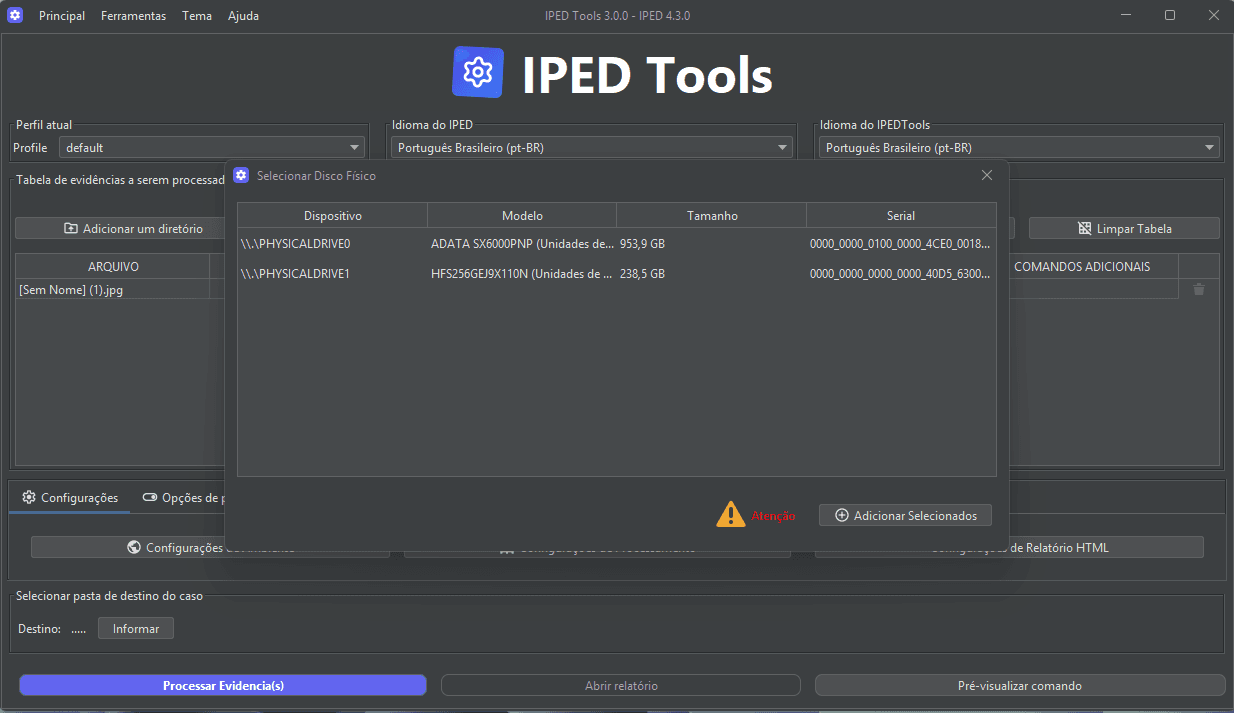Click the trash icon in the [Sem Nome] row
The image size is (1234, 713).
1199,289
